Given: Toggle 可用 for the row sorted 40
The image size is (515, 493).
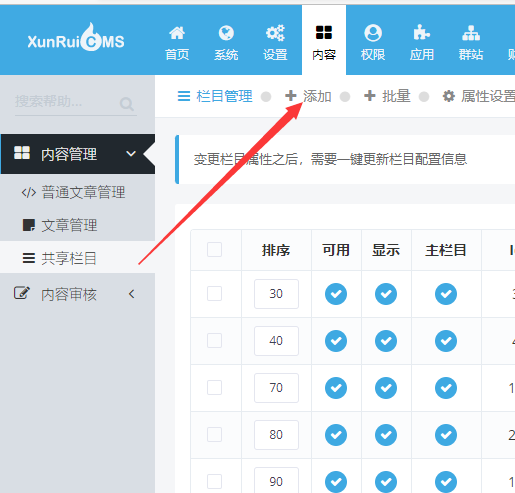Looking at the screenshot, I should (336, 341).
